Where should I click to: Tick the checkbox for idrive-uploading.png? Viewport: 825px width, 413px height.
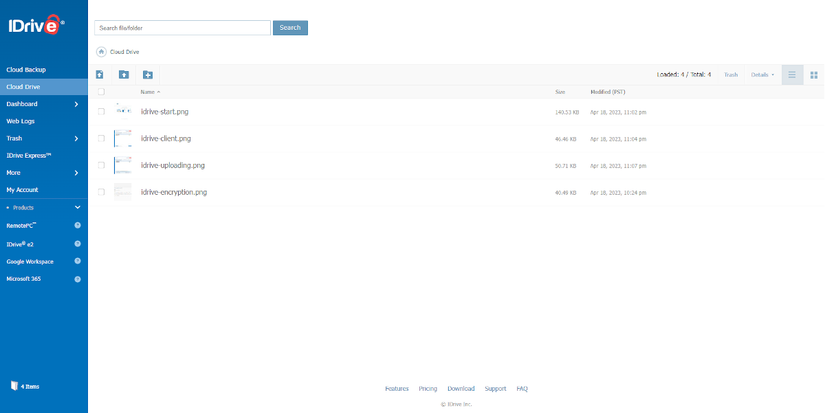click(x=101, y=165)
